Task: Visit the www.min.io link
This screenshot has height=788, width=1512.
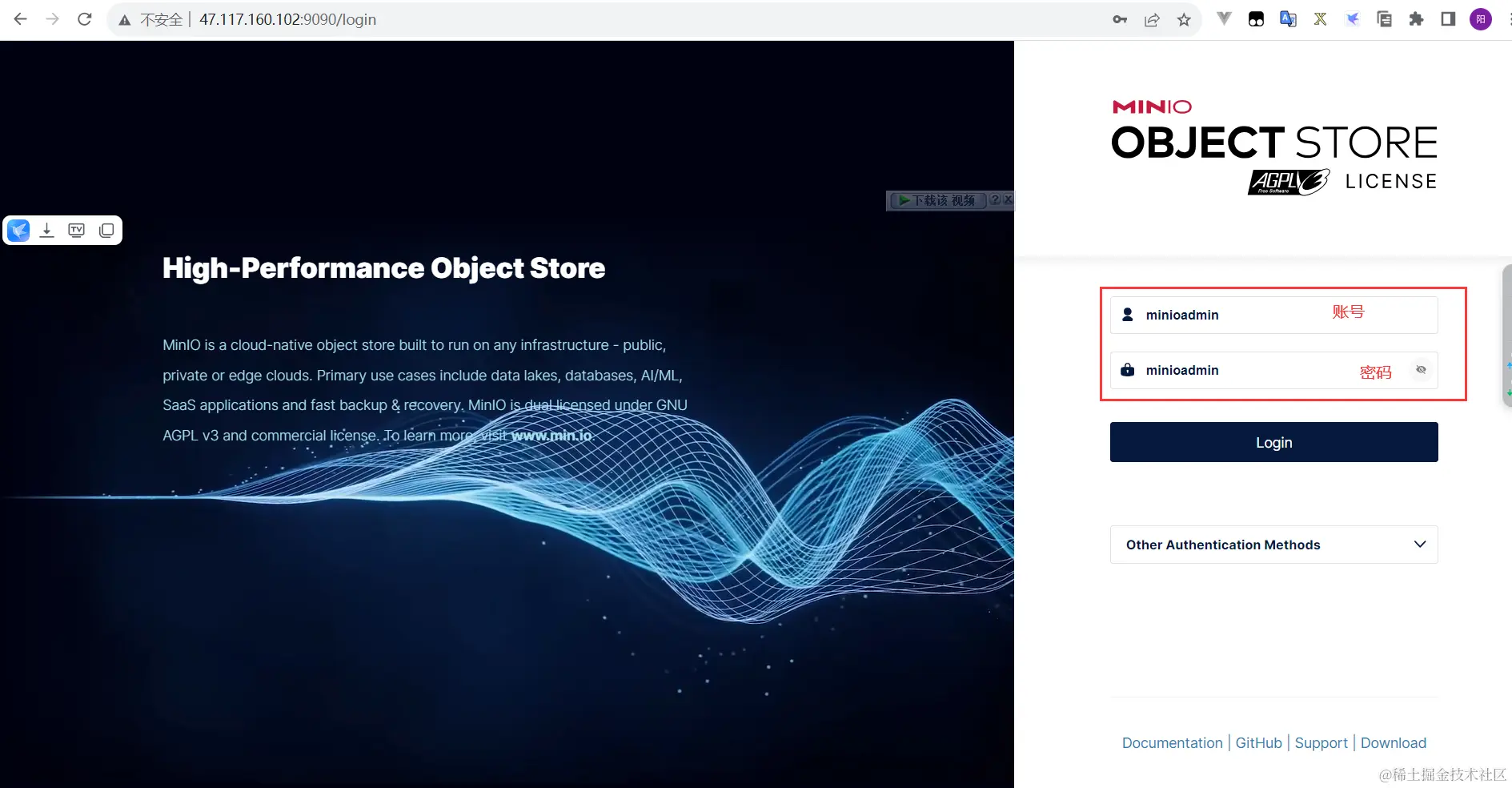Action: coord(551,436)
